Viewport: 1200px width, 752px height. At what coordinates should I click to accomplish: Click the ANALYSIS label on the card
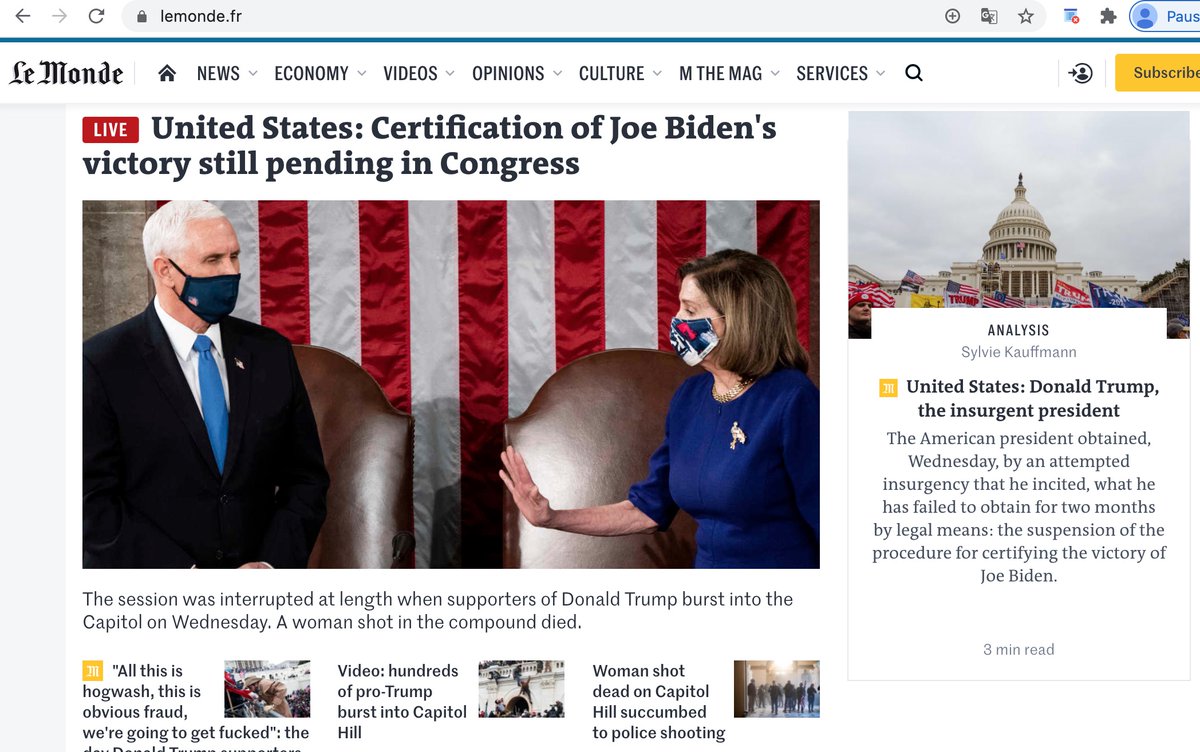coord(1019,329)
